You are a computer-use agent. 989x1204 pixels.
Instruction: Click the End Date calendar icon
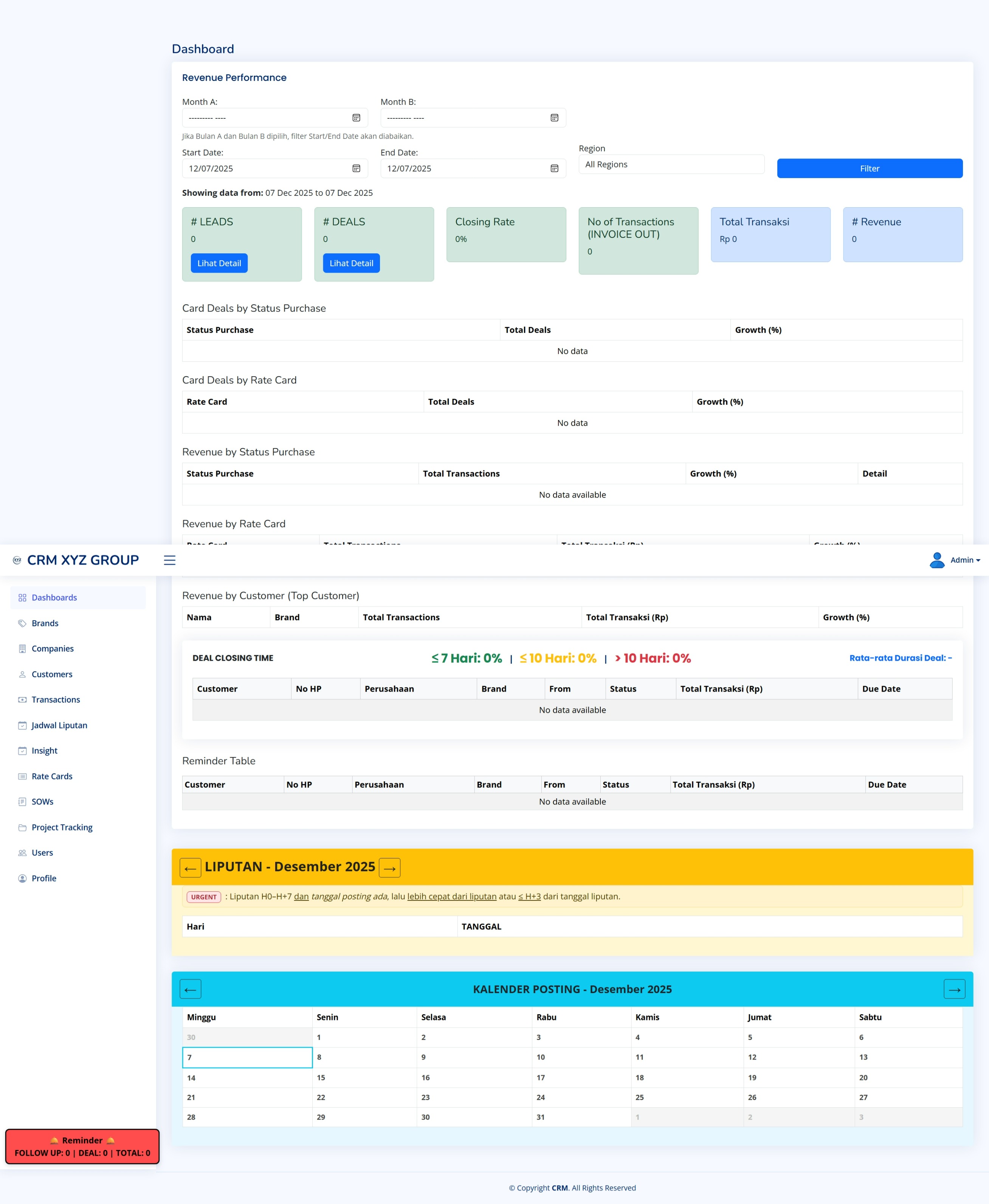tap(554, 169)
